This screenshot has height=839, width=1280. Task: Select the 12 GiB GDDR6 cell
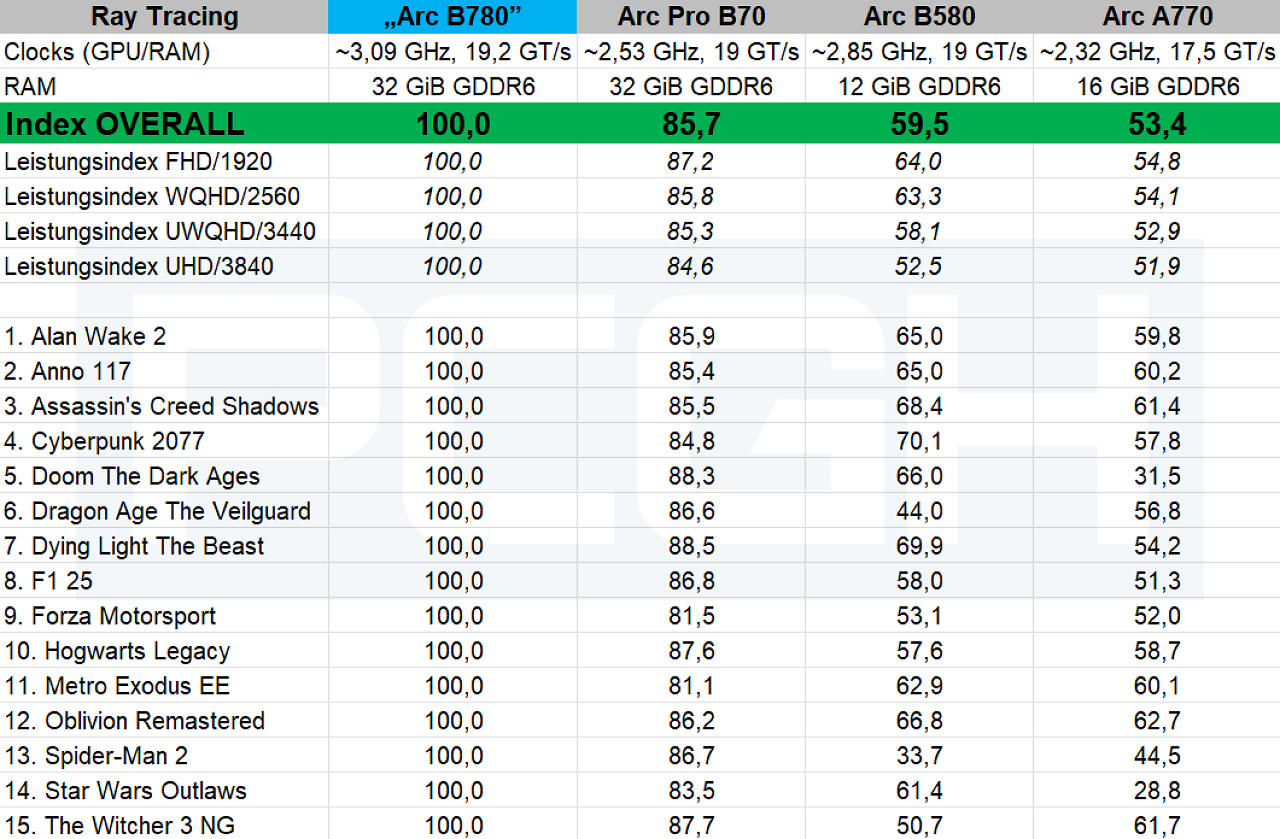click(x=919, y=87)
